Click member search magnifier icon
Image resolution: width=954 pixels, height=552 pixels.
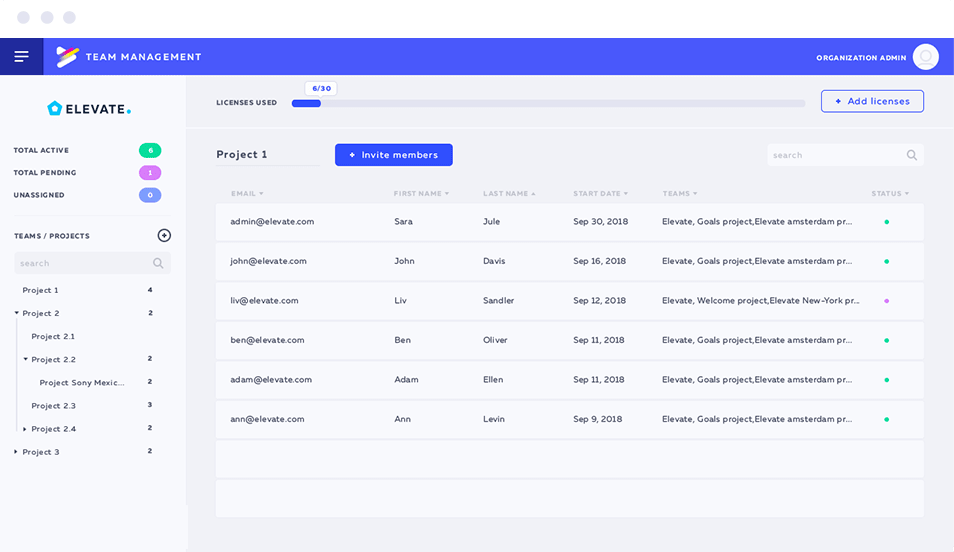tap(911, 155)
